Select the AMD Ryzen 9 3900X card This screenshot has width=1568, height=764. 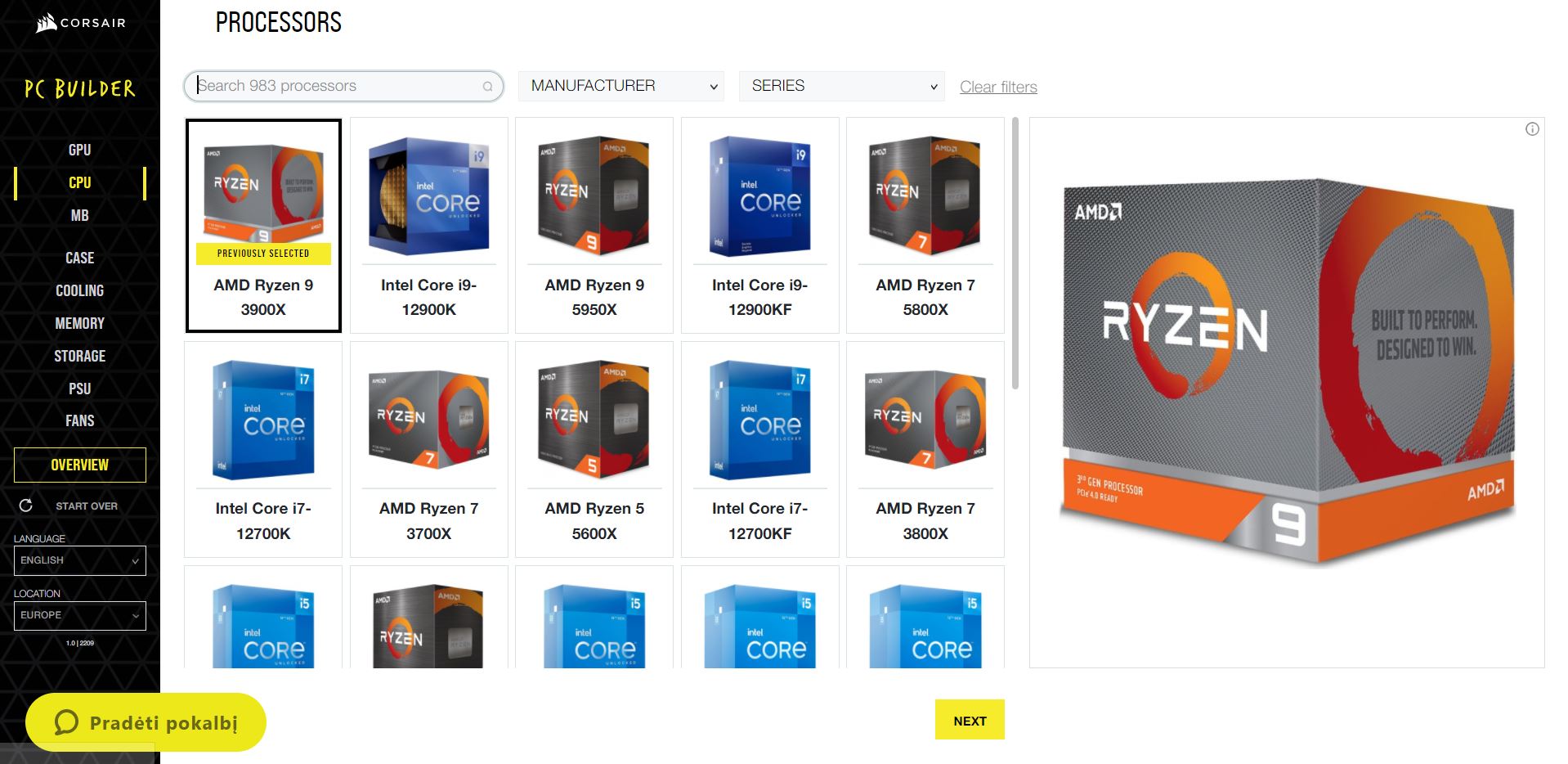263,226
